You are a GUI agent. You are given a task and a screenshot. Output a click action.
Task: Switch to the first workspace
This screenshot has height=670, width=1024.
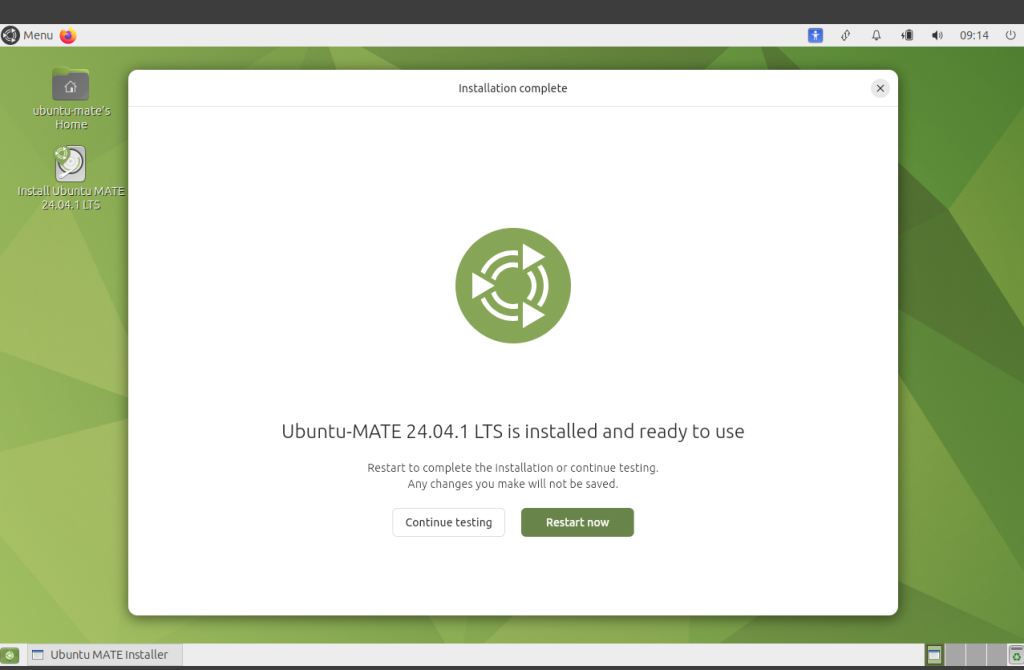click(935, 655)
